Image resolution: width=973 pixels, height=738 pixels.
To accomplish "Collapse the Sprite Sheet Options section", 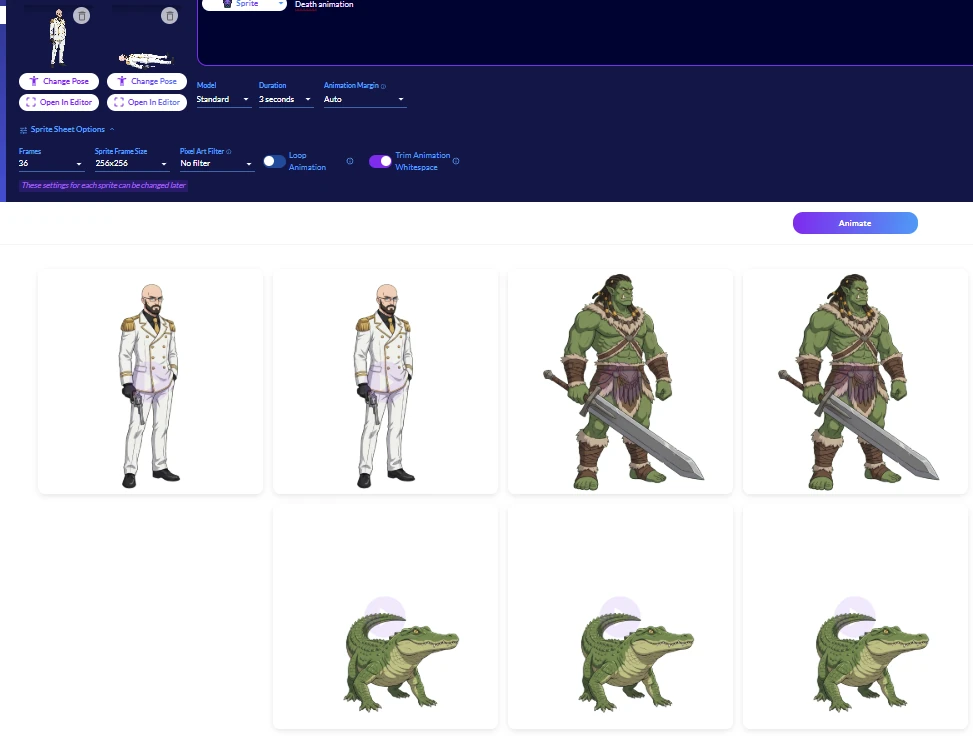I will pos(112,129).
